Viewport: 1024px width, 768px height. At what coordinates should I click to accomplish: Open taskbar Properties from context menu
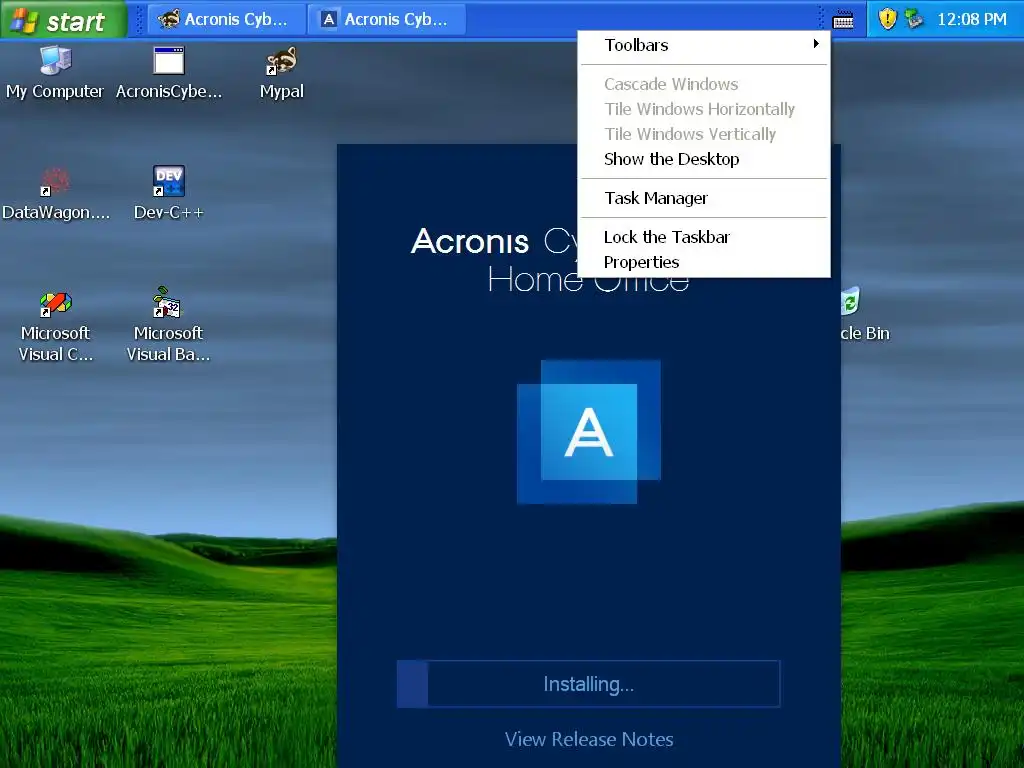pos(704,262)
